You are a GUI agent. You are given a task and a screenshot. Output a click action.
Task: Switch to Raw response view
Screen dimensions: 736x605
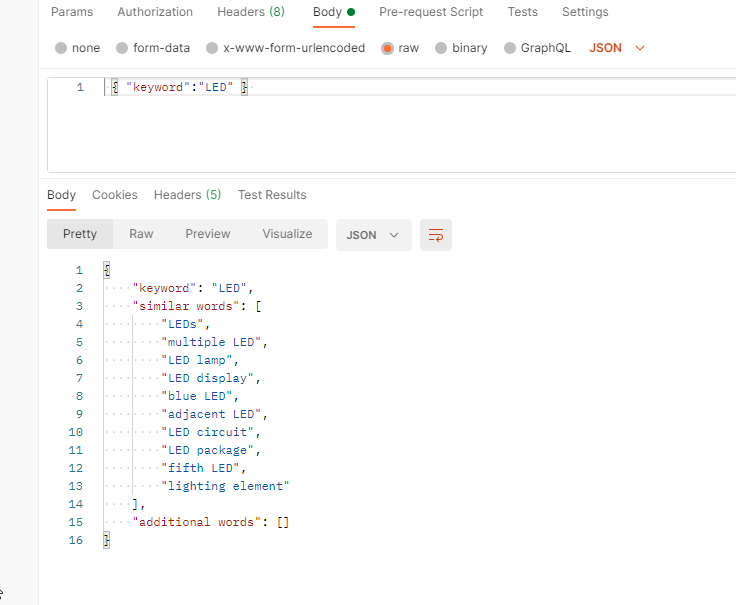141,234
